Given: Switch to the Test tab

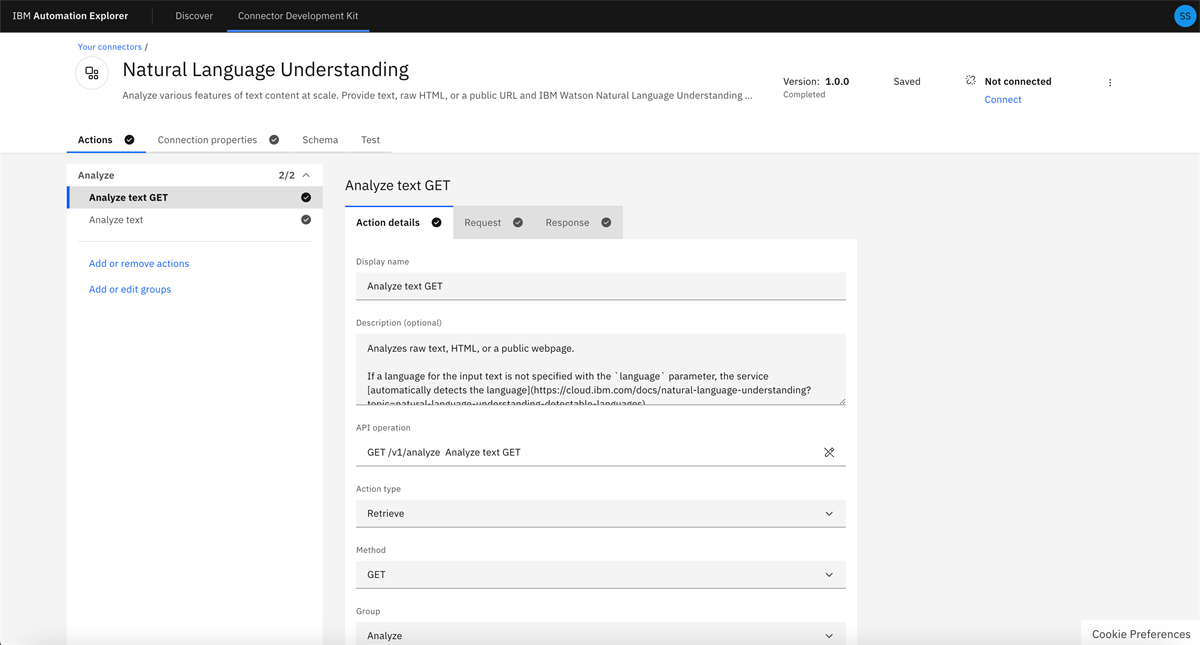Looking at the screenshot, I should pos(370,140).
